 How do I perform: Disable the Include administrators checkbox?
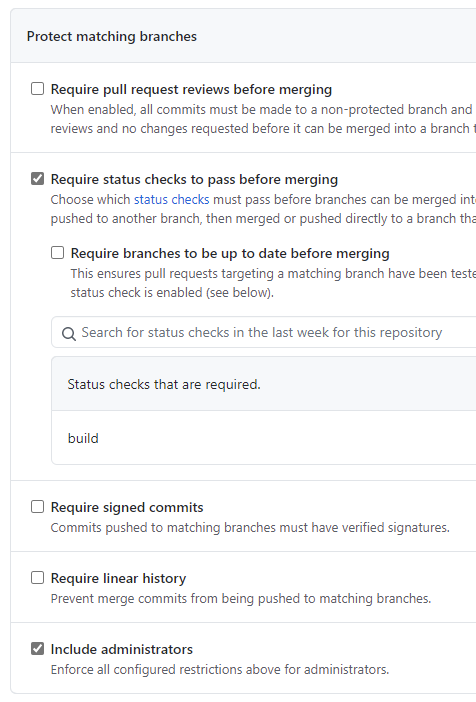click(x=38, y=648)
